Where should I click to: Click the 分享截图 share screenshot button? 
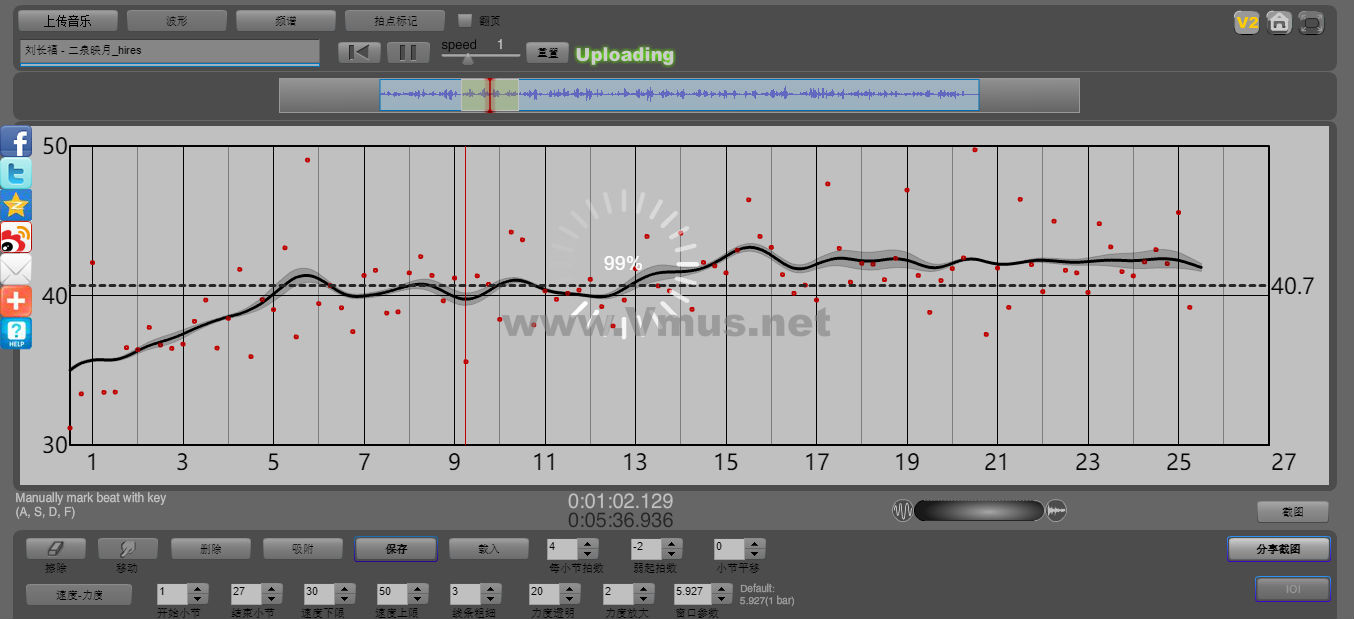coord(1278,549)
